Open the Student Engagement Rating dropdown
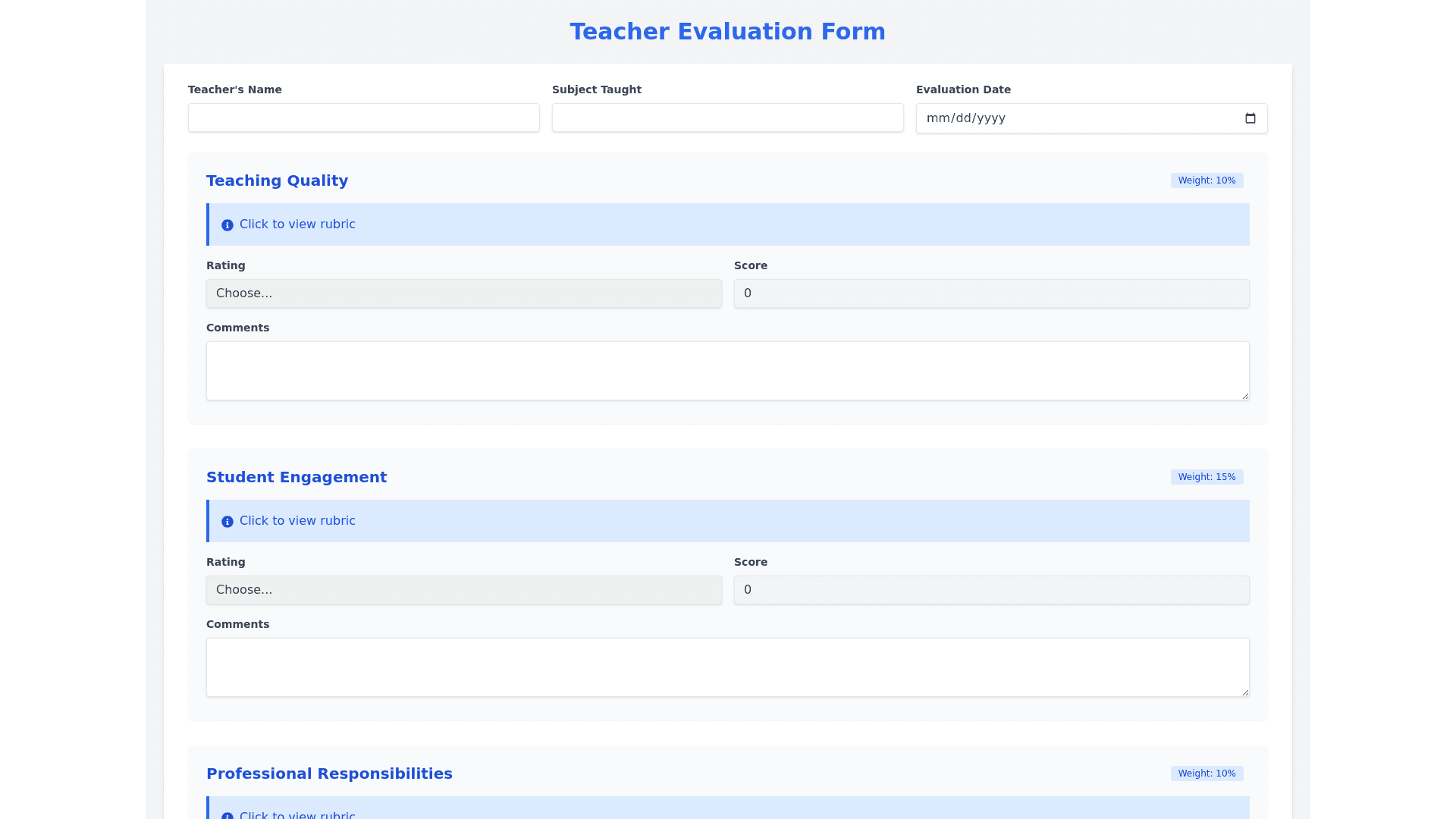Image resolution: width=1456 pixels, height=819 pixels. [463, 590]
